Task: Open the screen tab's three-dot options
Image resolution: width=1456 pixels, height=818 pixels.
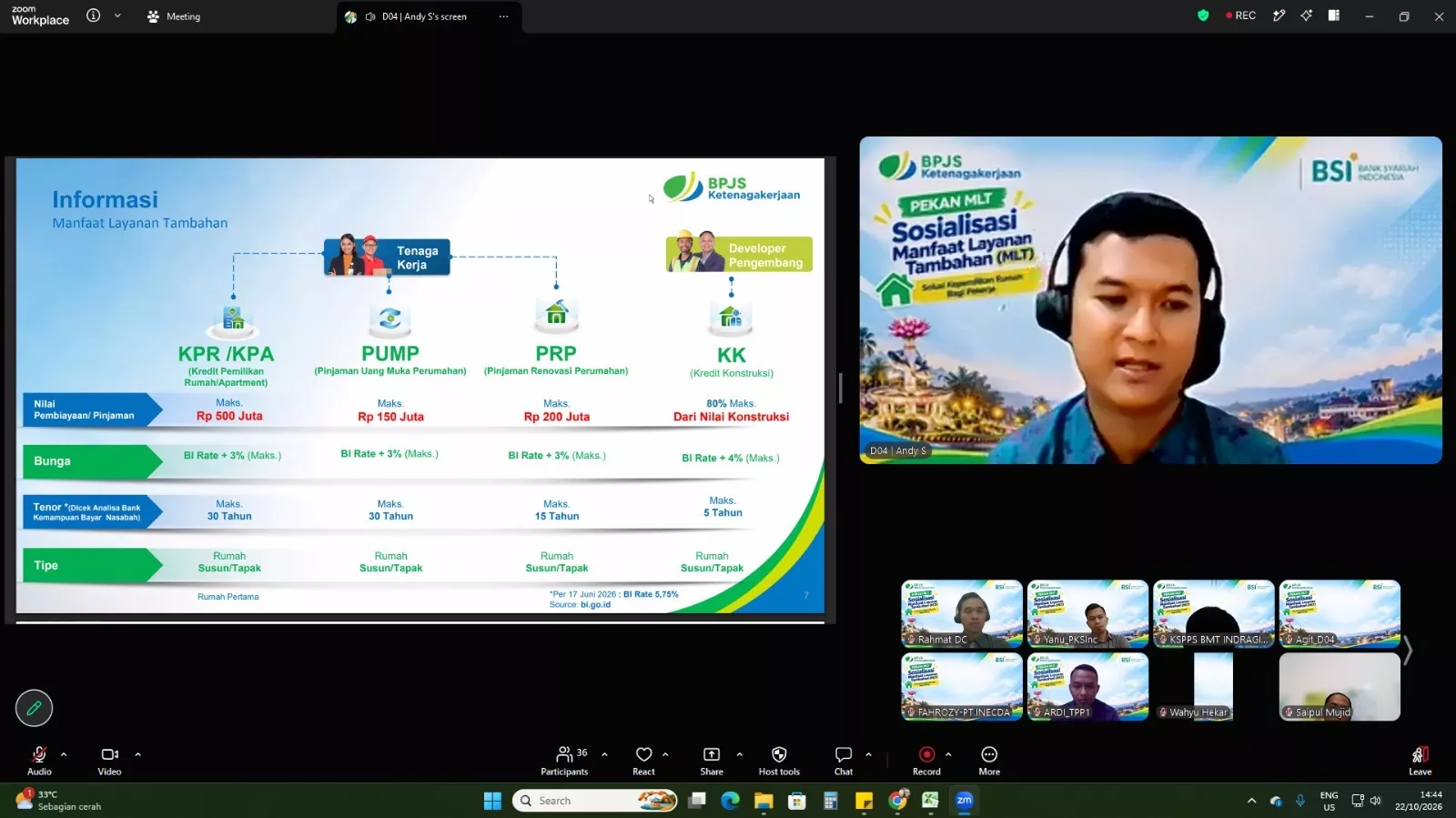Action: pyautogui.click(x=504, y=16)
